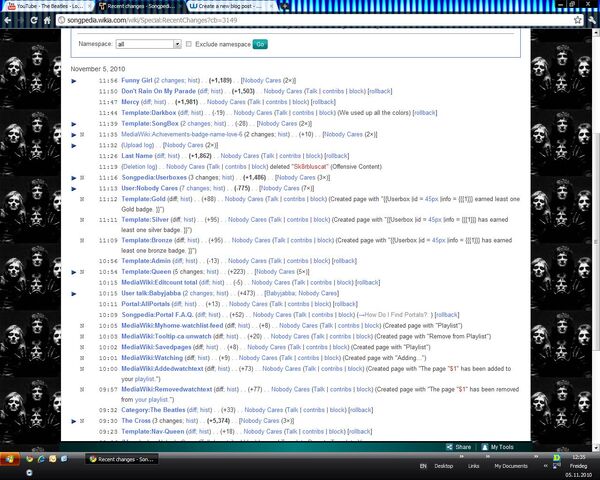The image size is (600, 480).
Task: Open Portal:AllPortals link
Action: (x=145, y=304)
